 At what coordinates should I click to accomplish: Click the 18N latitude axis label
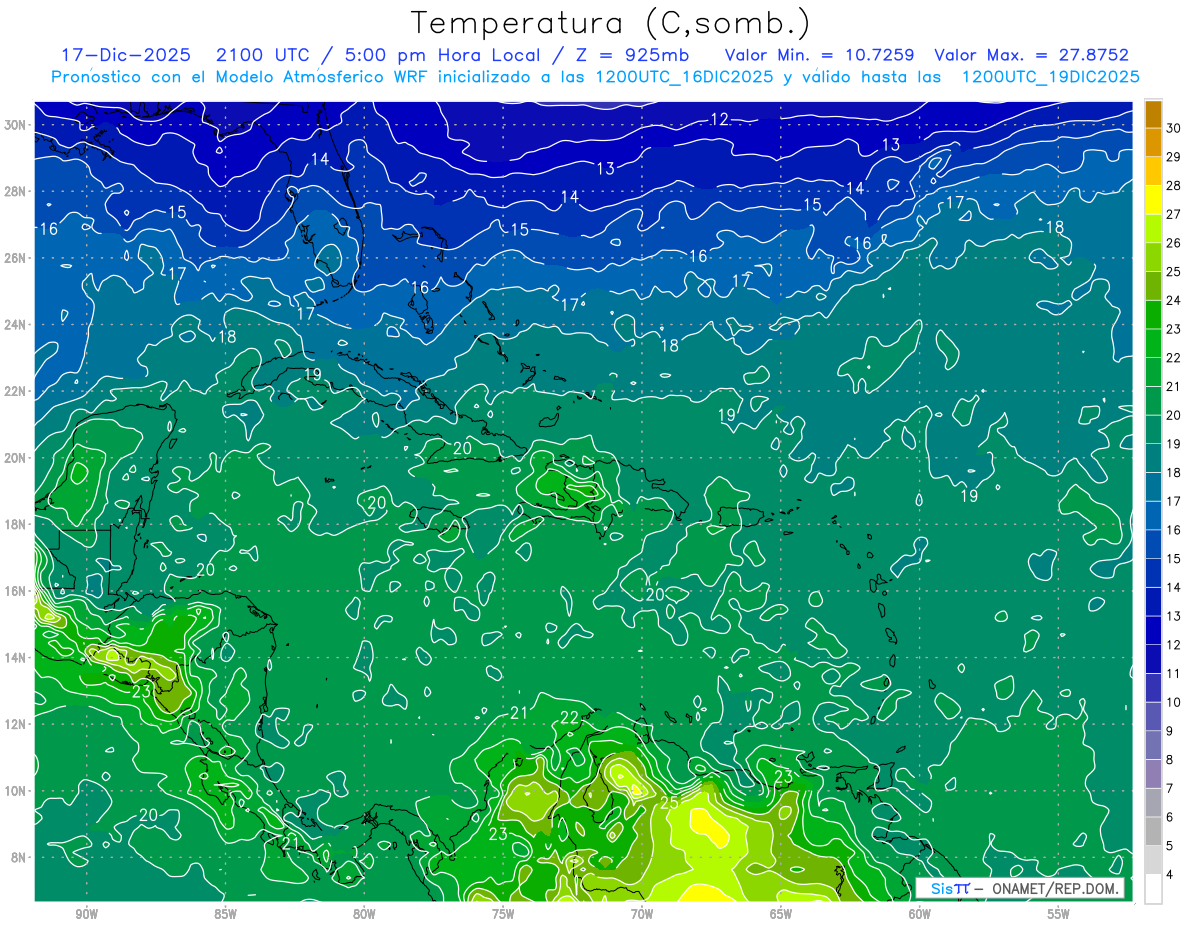click(x=16, y=524)
